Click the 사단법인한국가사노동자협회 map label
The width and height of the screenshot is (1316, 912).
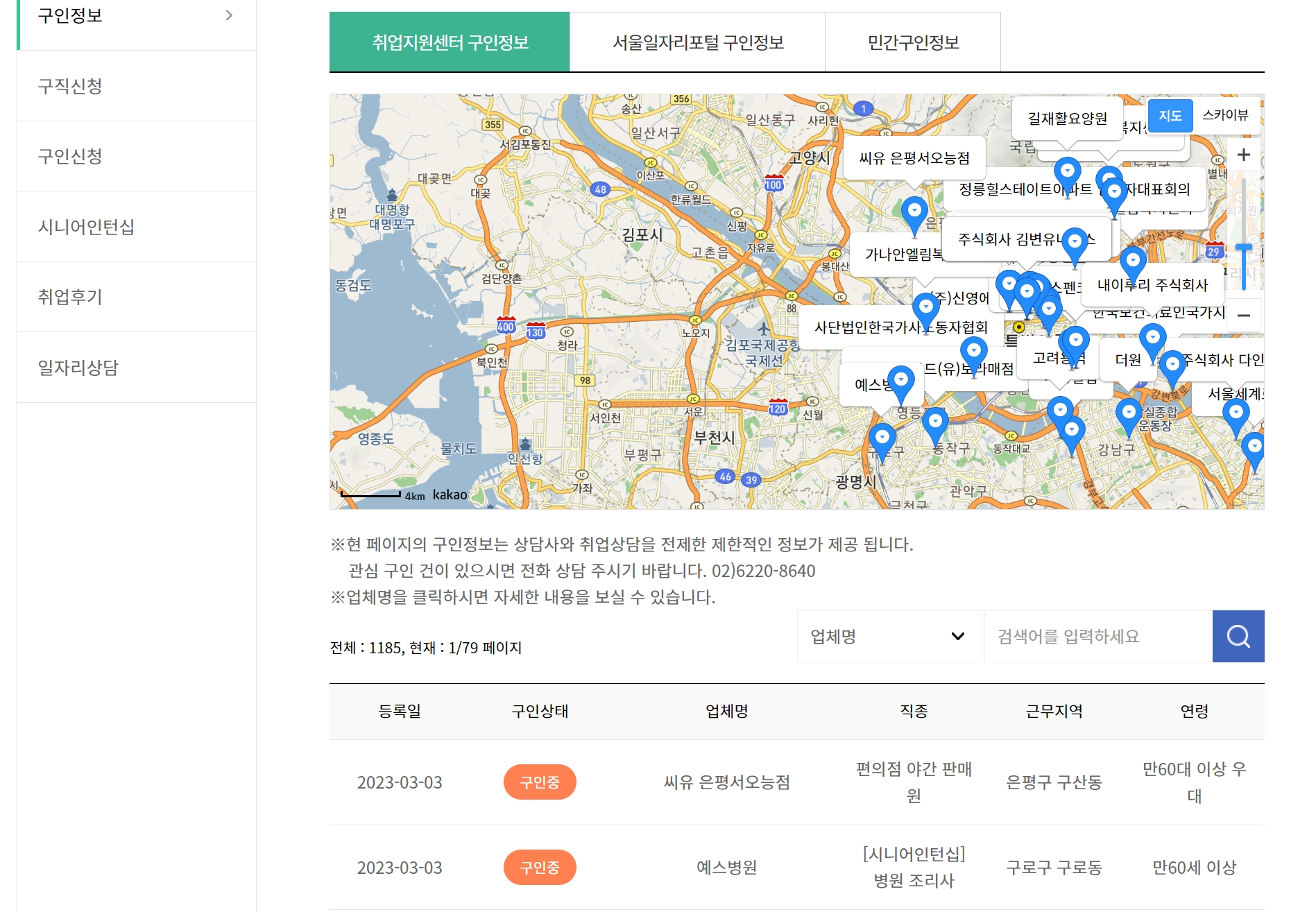coord(900,327)
